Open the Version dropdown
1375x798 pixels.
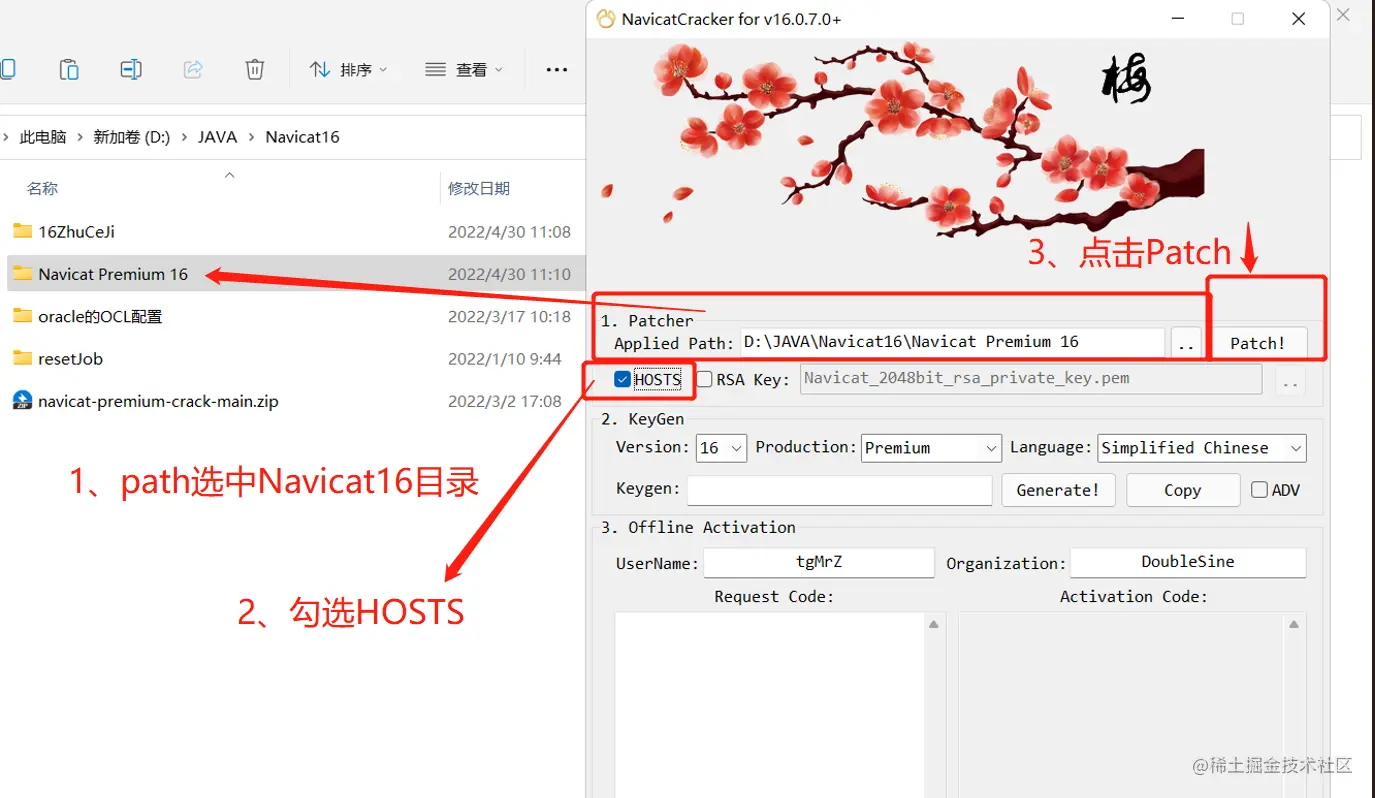(721, 448)
